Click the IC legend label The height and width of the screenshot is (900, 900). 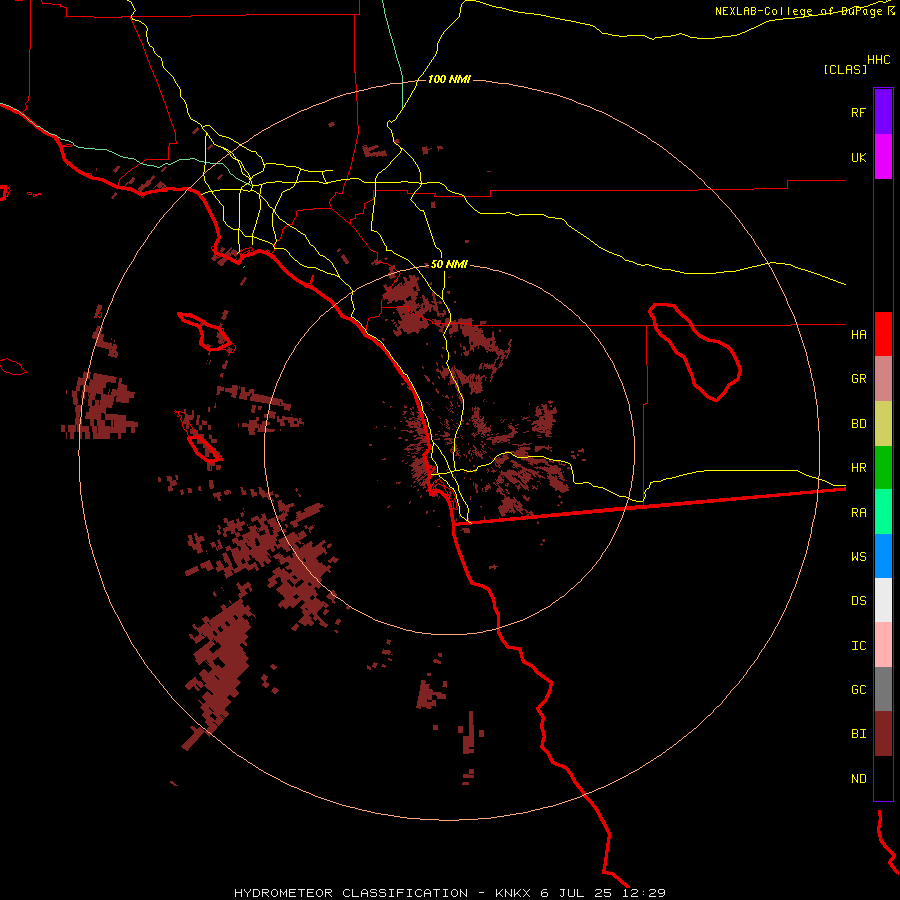858,646
